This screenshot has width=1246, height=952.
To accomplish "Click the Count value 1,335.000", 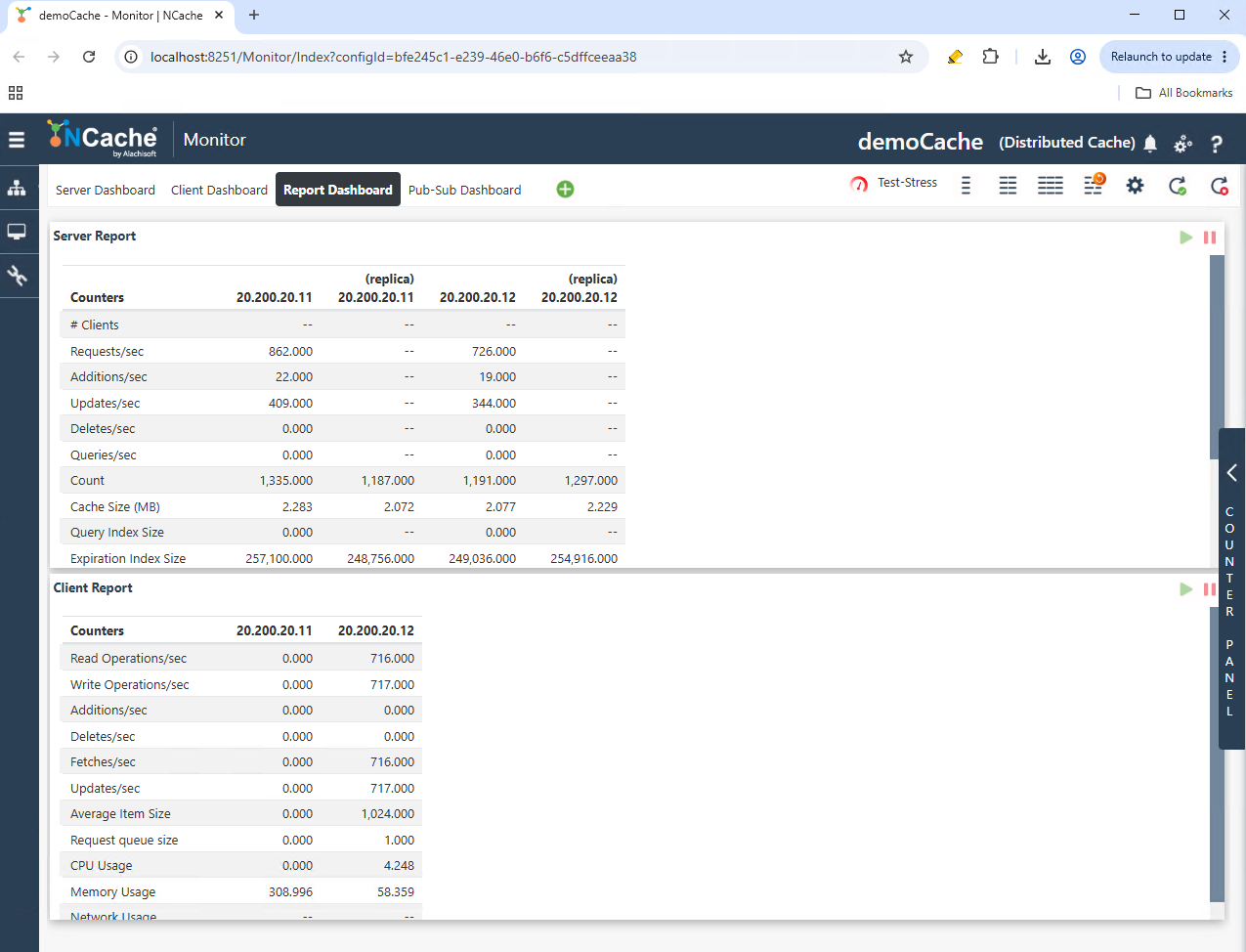I will pyautogui.click(x=286, y=481).
